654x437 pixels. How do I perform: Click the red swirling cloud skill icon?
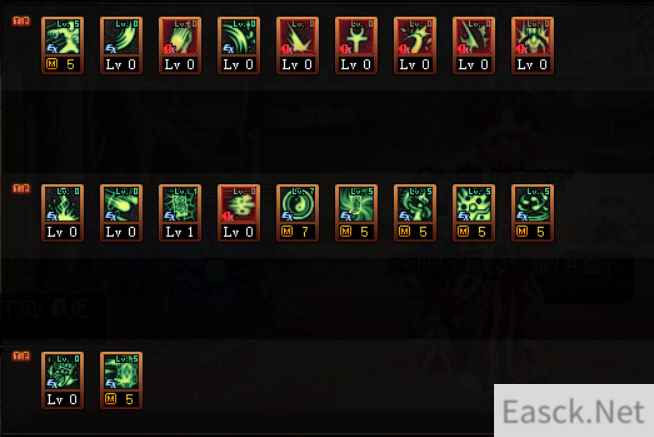239,213
